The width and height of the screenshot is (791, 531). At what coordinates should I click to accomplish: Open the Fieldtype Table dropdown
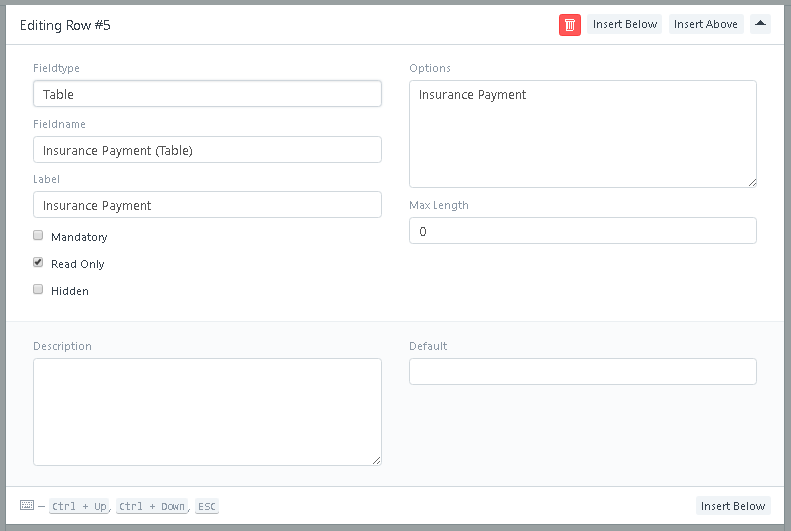(x=207, y=94)
